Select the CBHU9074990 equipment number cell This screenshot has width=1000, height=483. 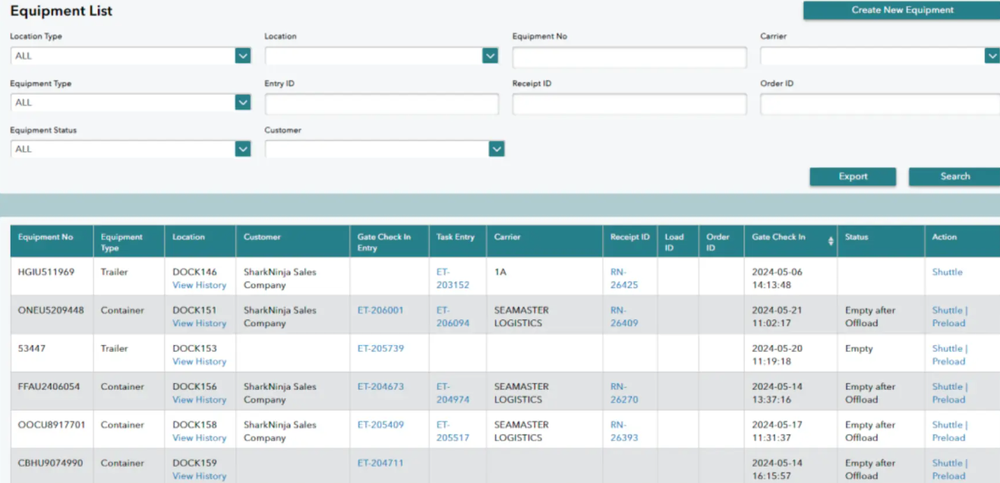click(x=50, y=464)
